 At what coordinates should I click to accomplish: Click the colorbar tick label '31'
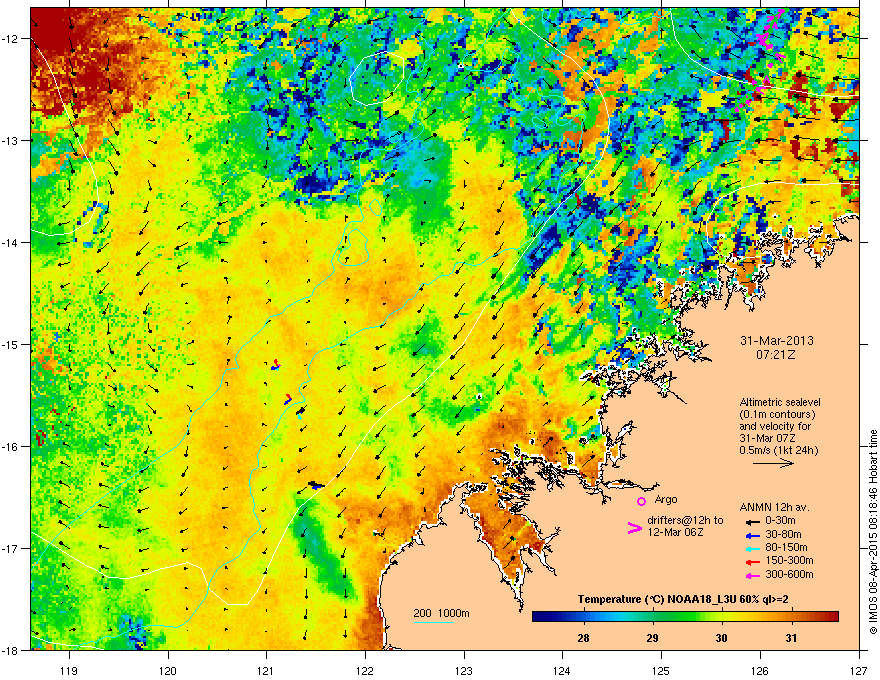pyautogui.click(x=791, y=638)
